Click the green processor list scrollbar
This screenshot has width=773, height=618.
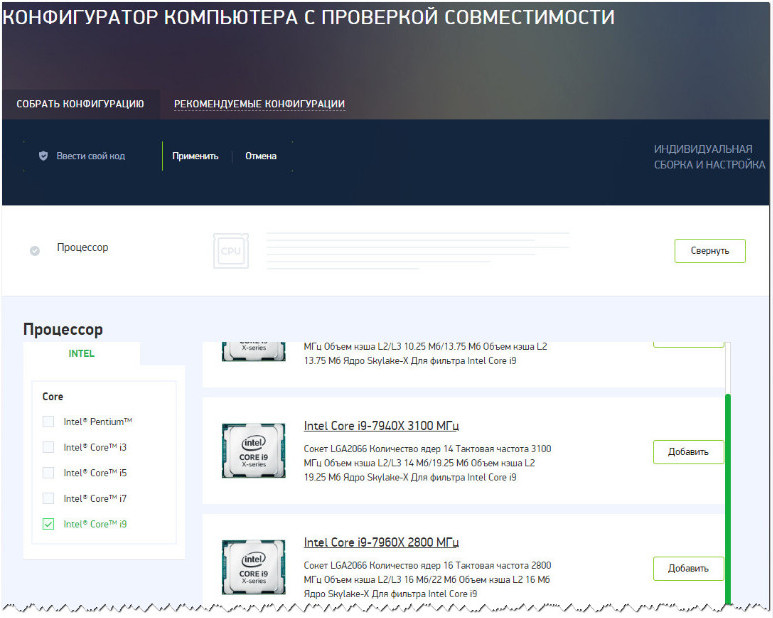pos(728,499)
